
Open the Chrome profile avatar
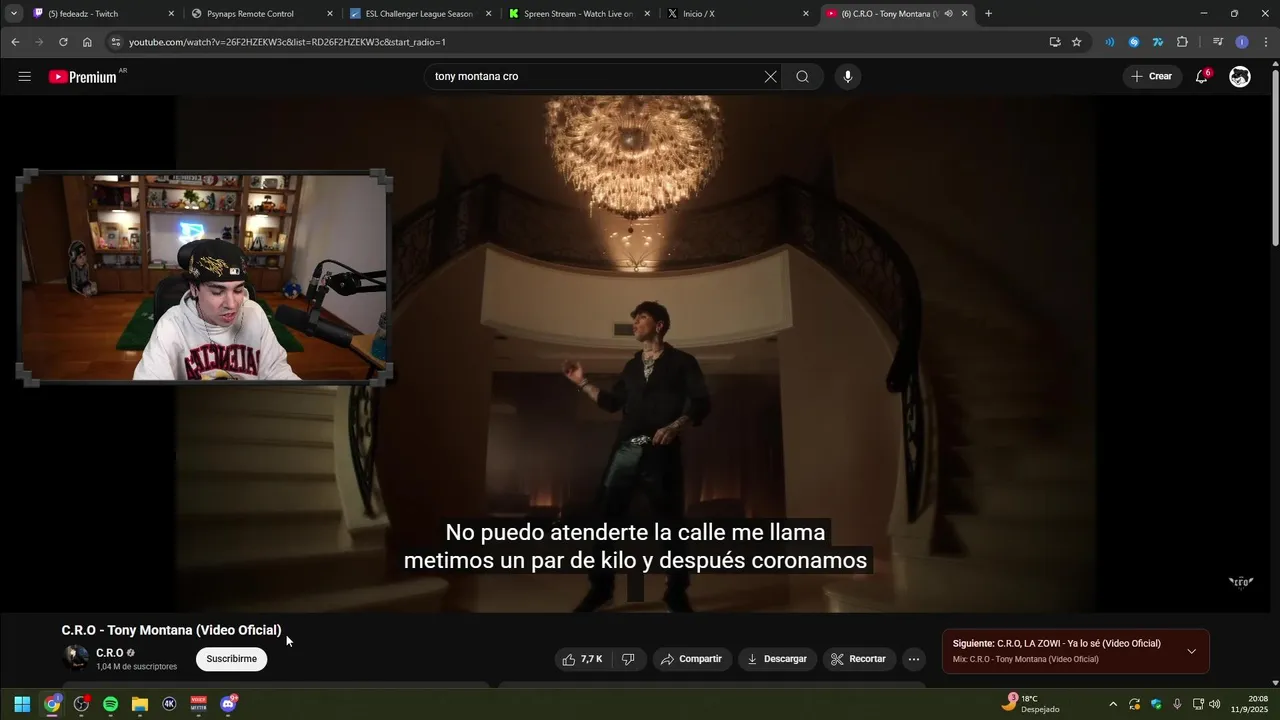(1242, 42)
